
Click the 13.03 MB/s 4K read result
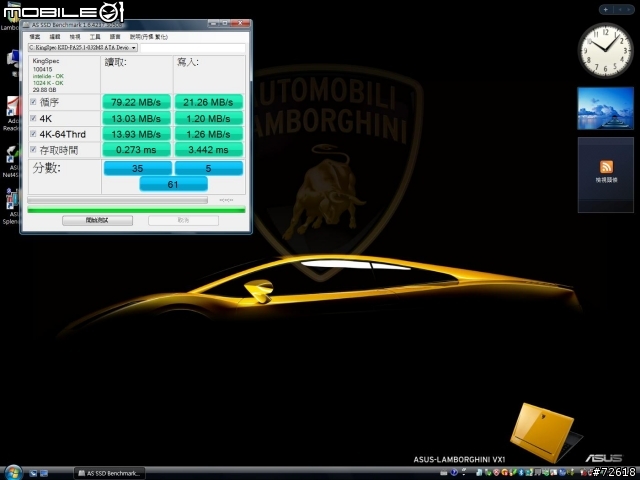pos(136,118)
